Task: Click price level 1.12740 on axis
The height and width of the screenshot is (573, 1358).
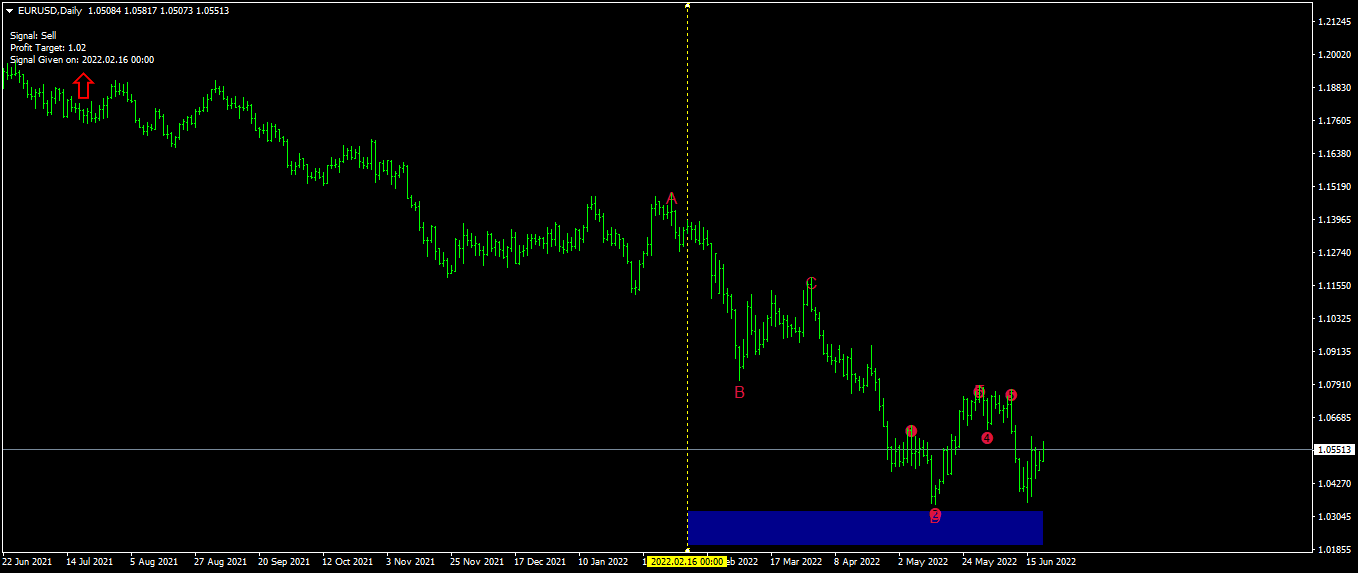Action: (x=1335, y=253)
